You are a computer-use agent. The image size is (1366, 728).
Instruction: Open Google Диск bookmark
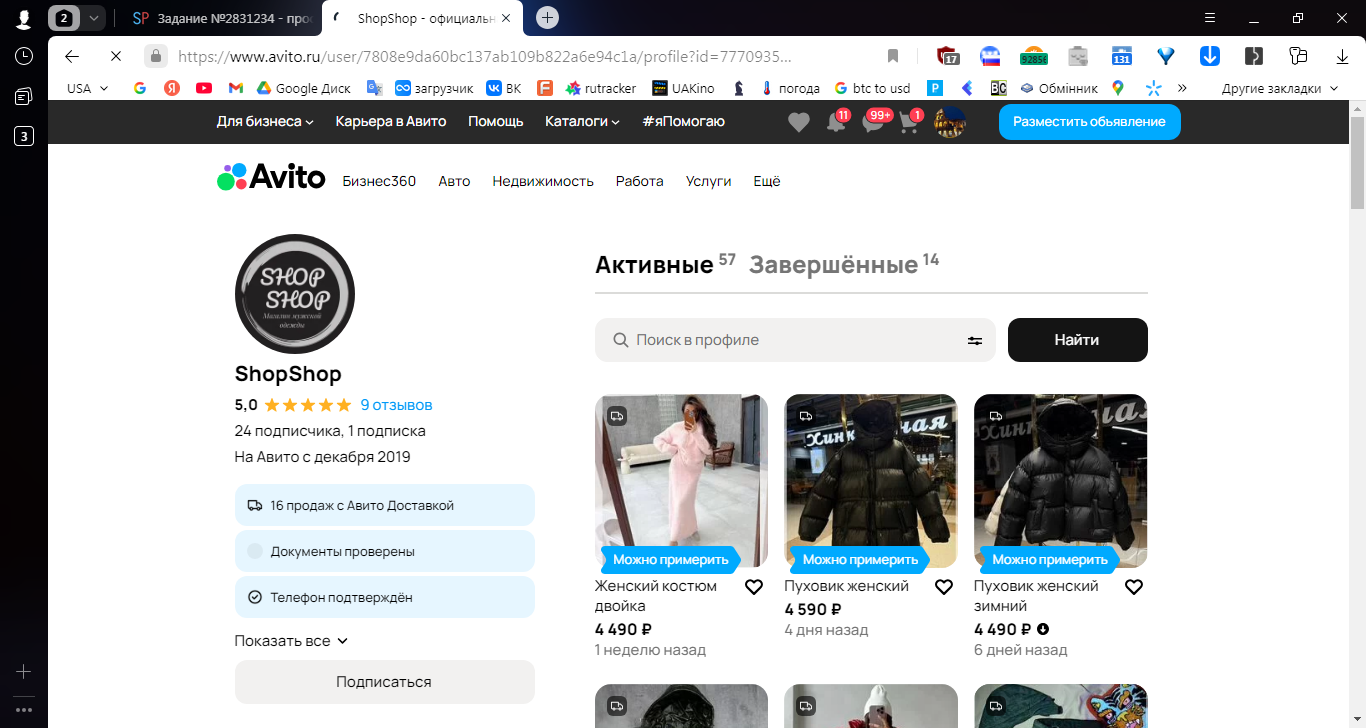(303, 88)
